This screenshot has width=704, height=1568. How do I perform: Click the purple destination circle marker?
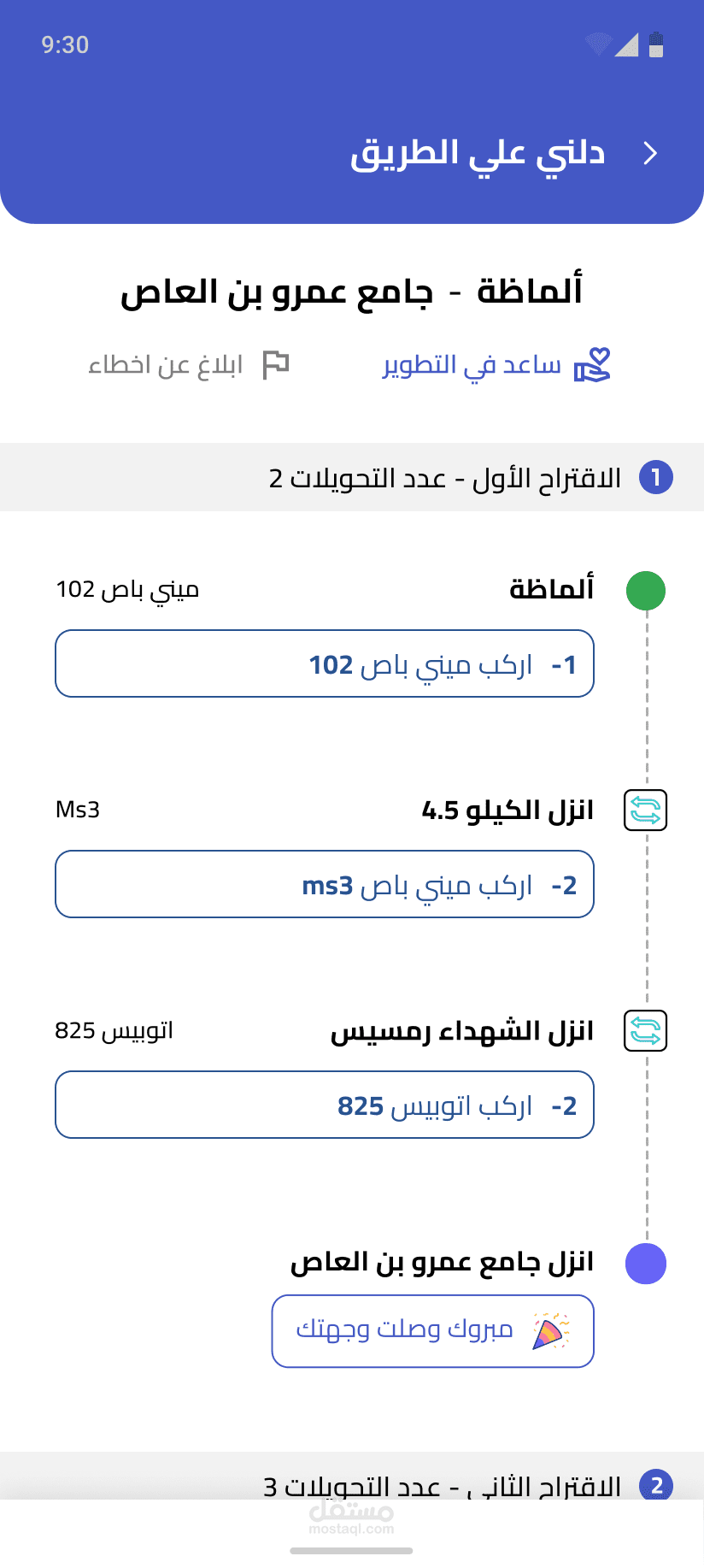pos(646,1264)
